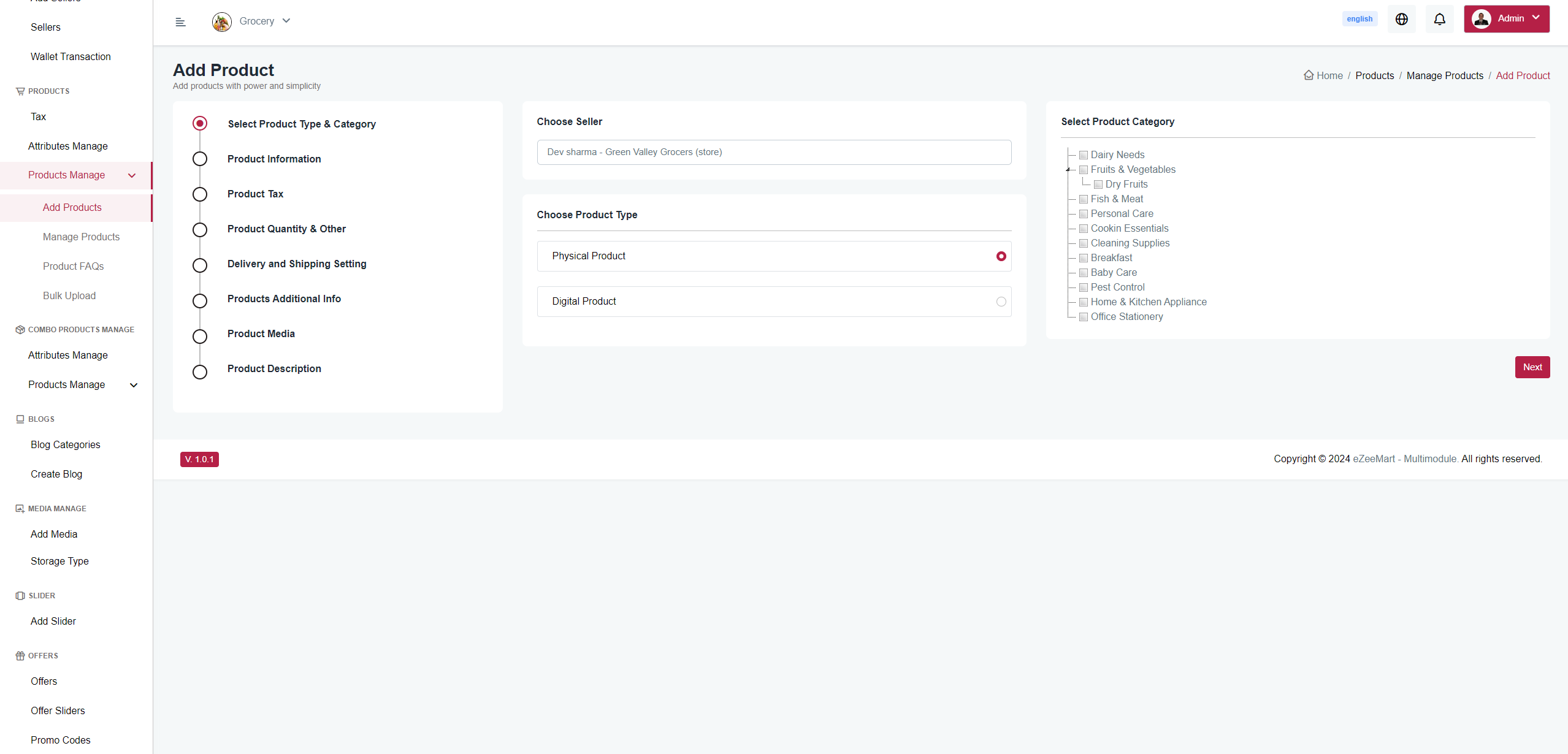Viewport: 1568px width, 754px height.
Task: Click the Products section cart icon
Action: [x=20, y=91]
